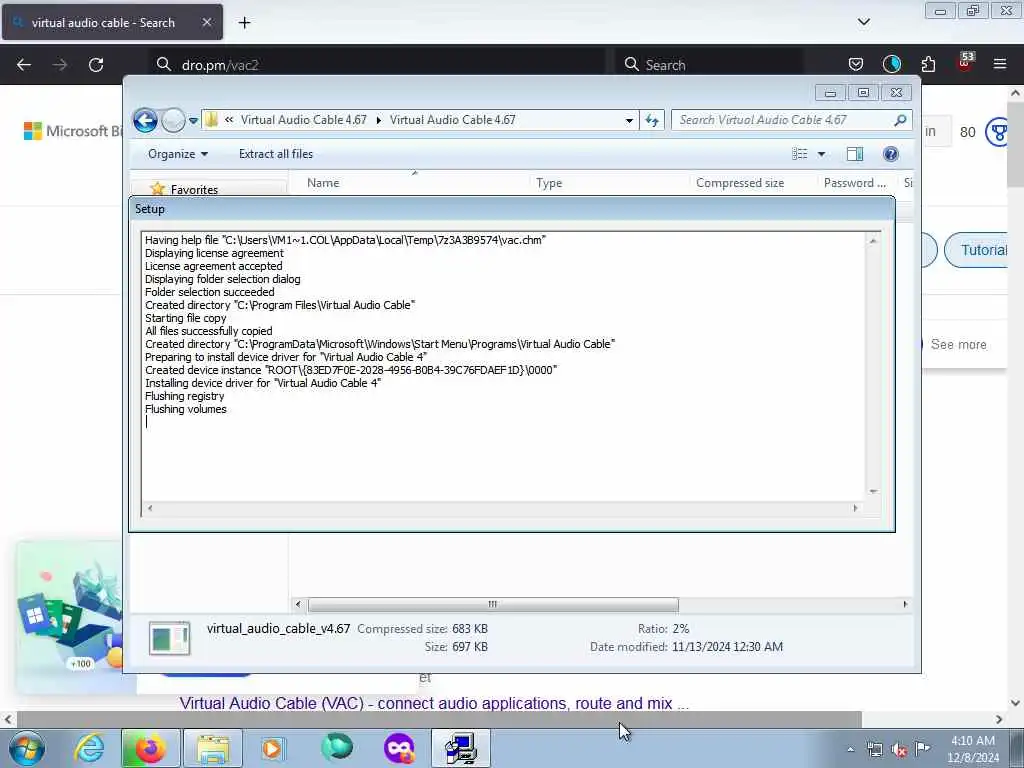This screenshot has width=1024, height=768.
Task: Toggle the Explorer preview pane icon
Action: pos(855,154)
